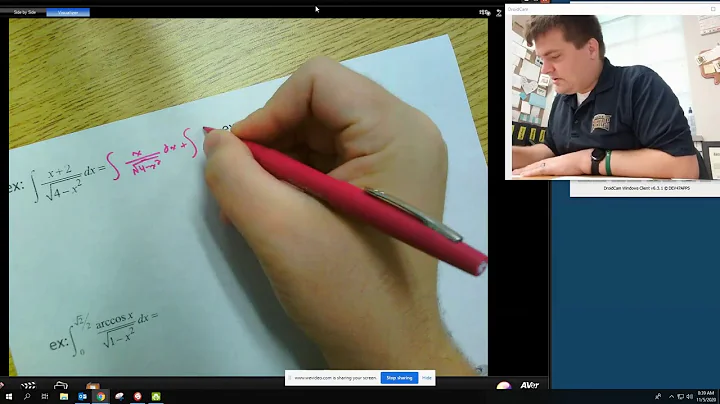
Task: Maximize the DroidCam window
Action: pyautogui.click(x=713, y=9)
